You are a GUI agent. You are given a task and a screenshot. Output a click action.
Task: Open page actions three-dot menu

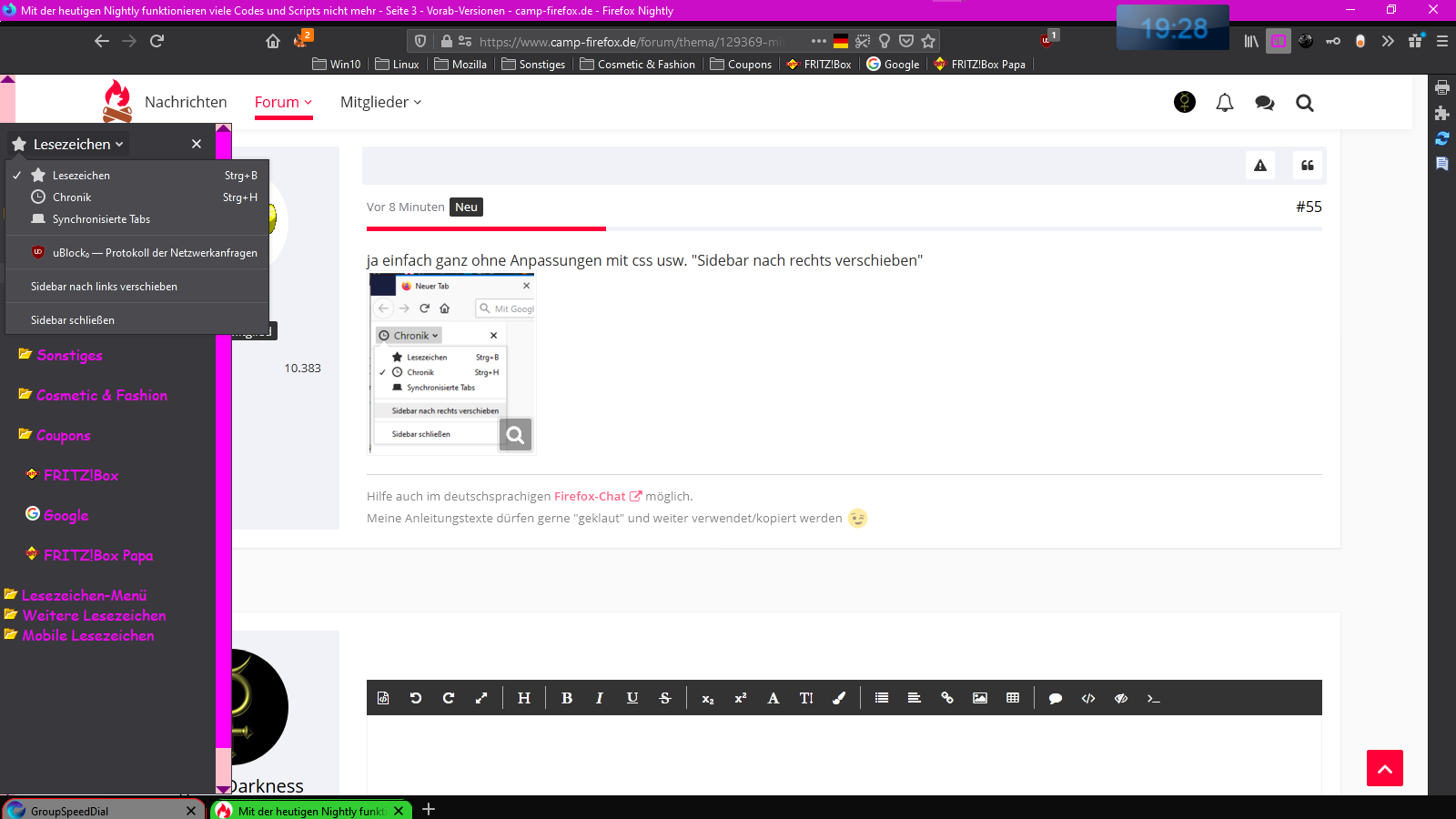click(x=818, y=41)
